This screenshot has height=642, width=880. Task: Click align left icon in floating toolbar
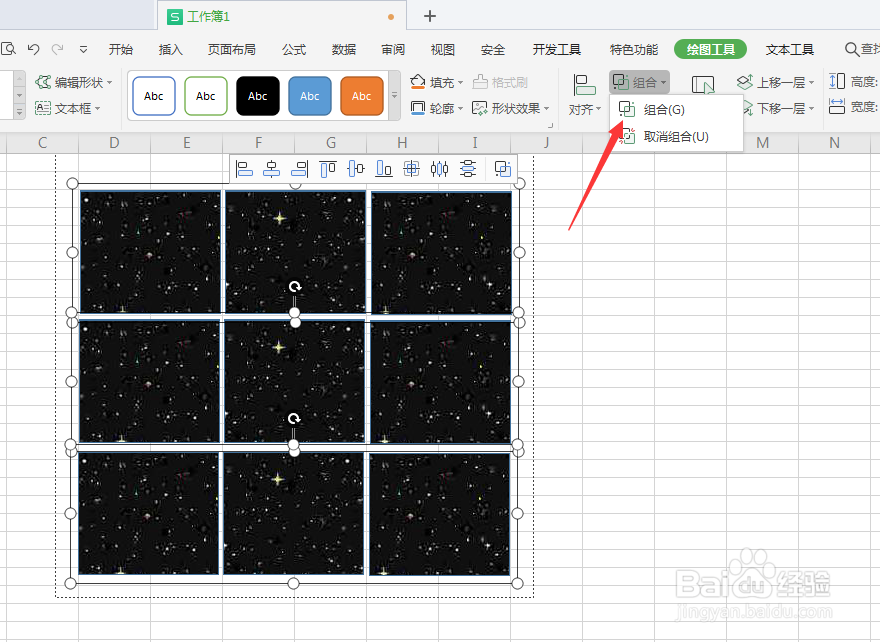pyautogui.click(x=244, y=168)
